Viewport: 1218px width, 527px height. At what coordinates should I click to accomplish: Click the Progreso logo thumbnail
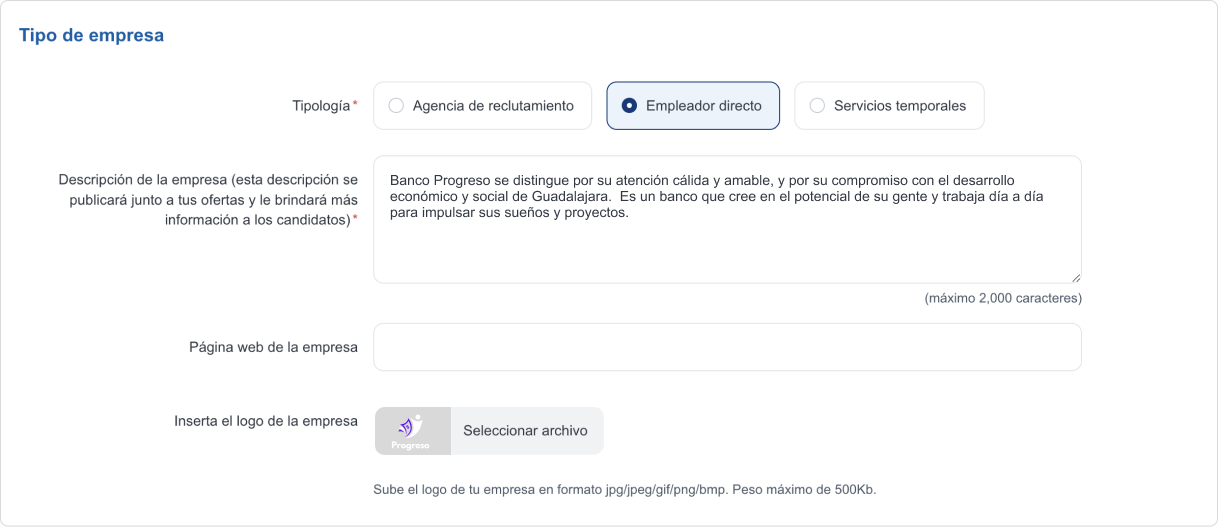pyautogui.click(x=412, y=431)
